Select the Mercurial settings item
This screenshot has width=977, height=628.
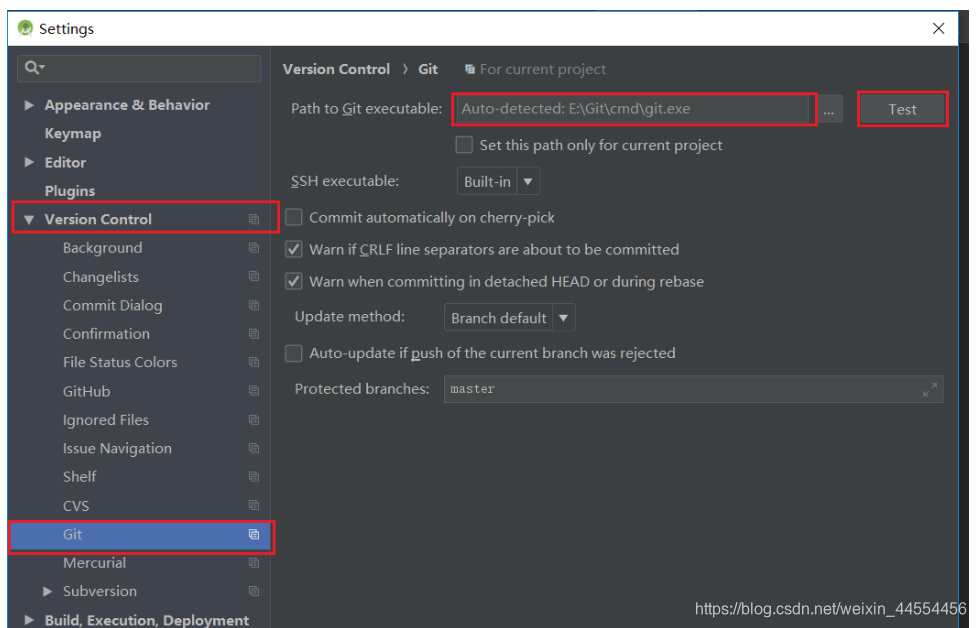coord(94,563)
